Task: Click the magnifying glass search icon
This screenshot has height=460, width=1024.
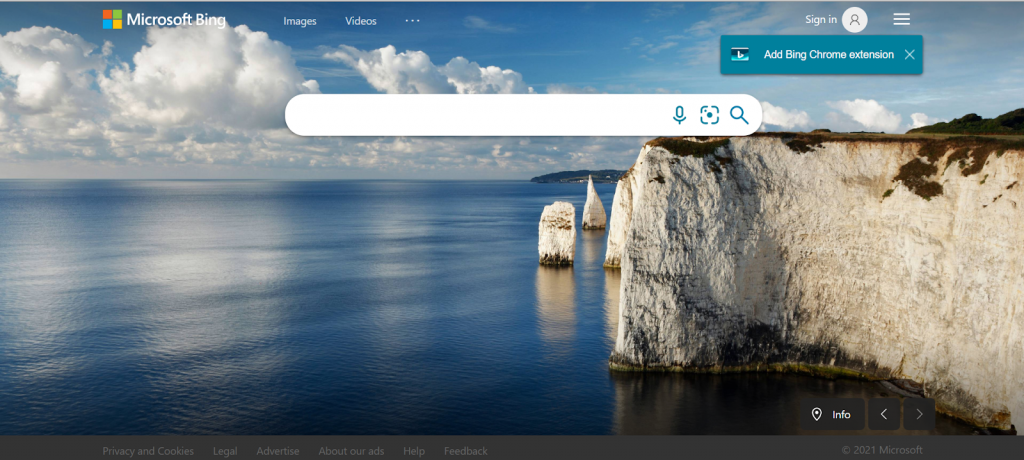Action: pyautogui.click(x=739, y=115)
